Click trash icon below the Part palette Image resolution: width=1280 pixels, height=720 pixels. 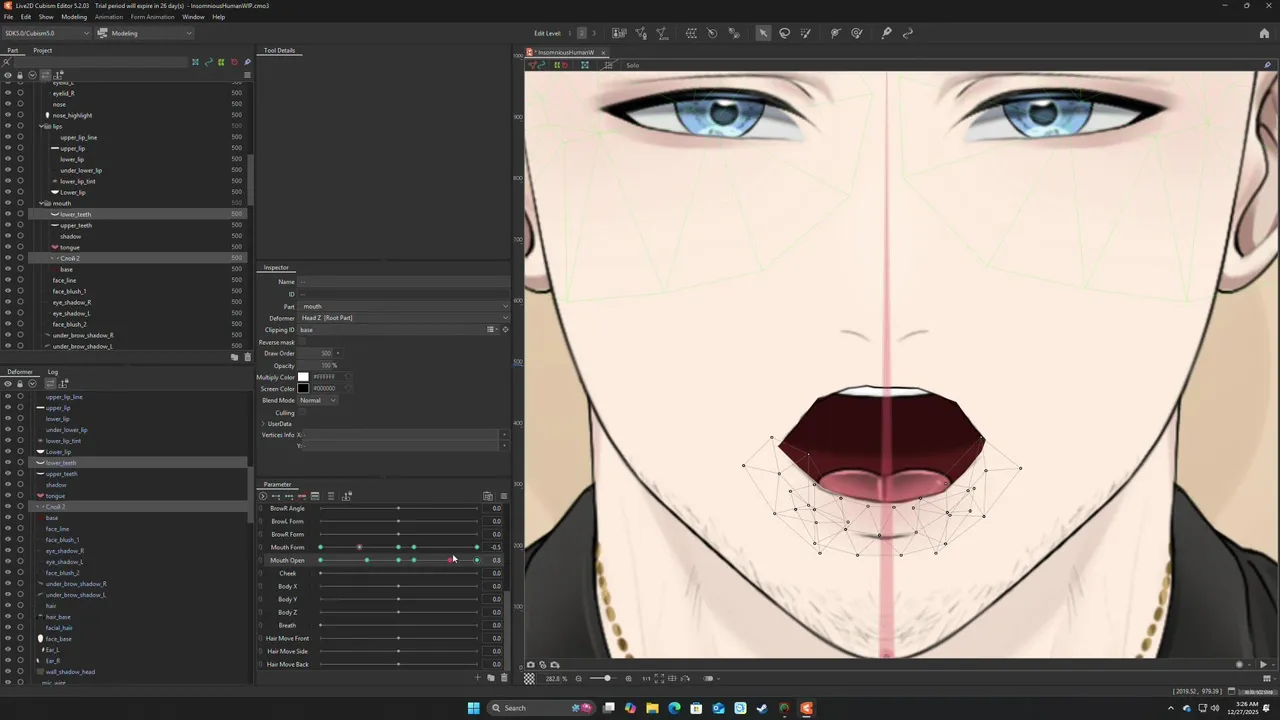(x=247, y=357)
